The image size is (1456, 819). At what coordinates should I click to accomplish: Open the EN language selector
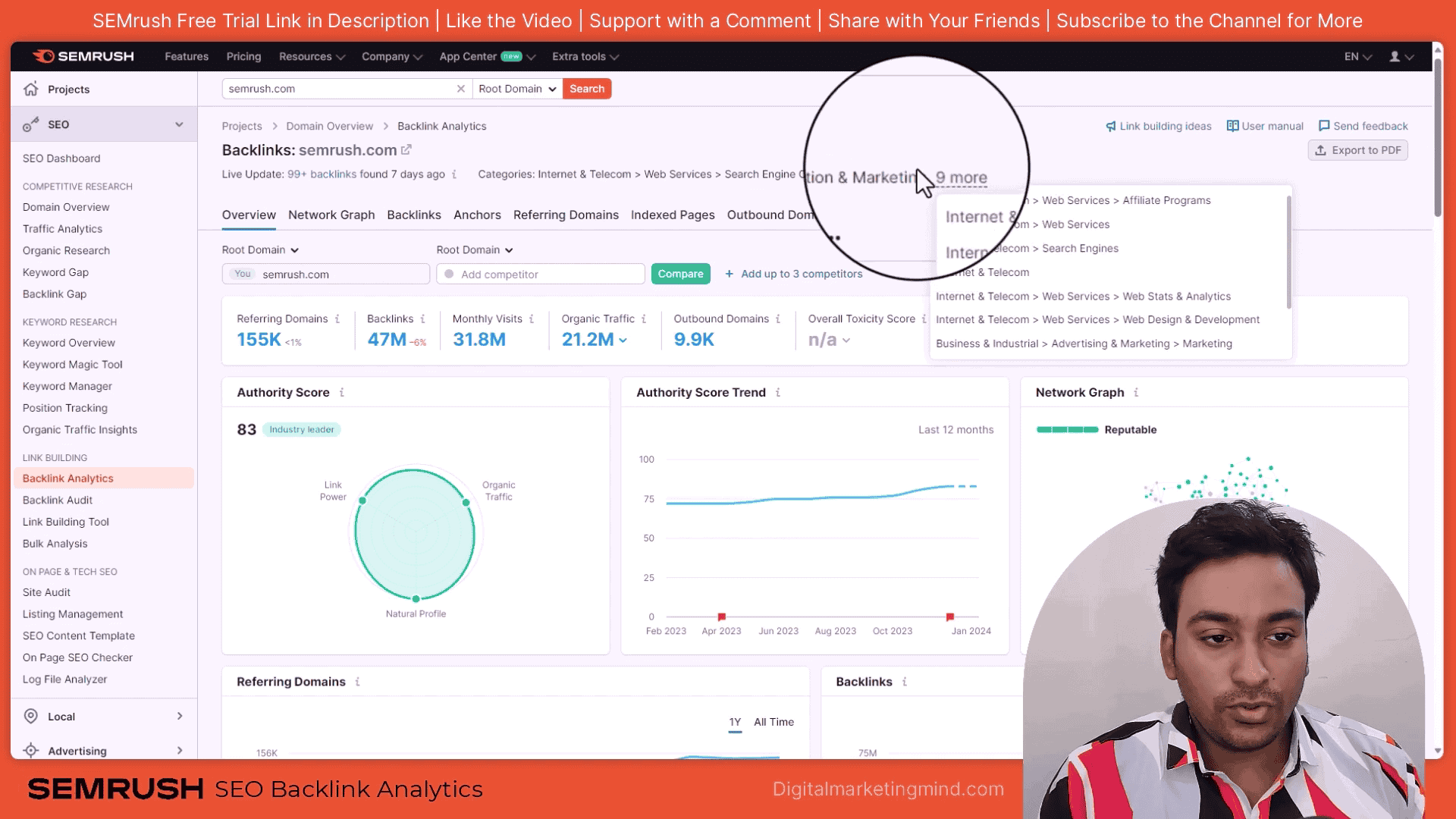tap(1357, 57)
